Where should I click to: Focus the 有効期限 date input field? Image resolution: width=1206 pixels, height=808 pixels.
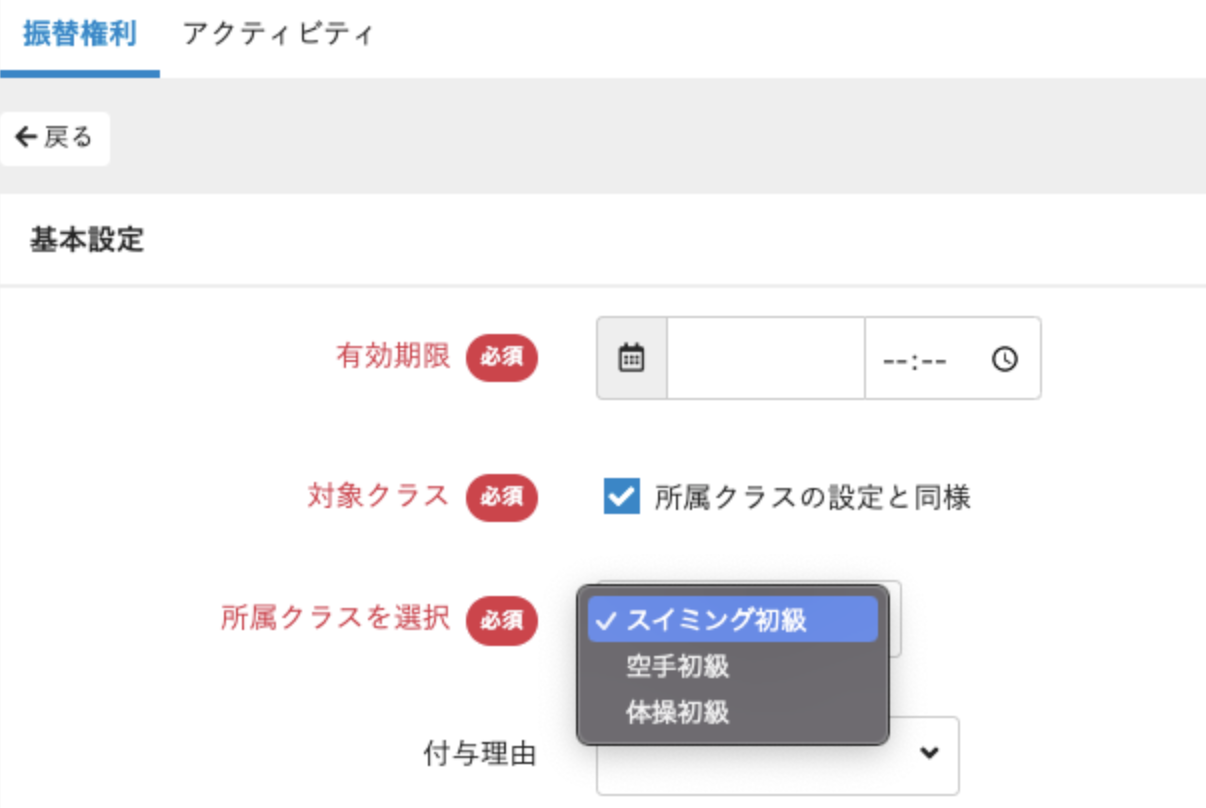[765, 359]
